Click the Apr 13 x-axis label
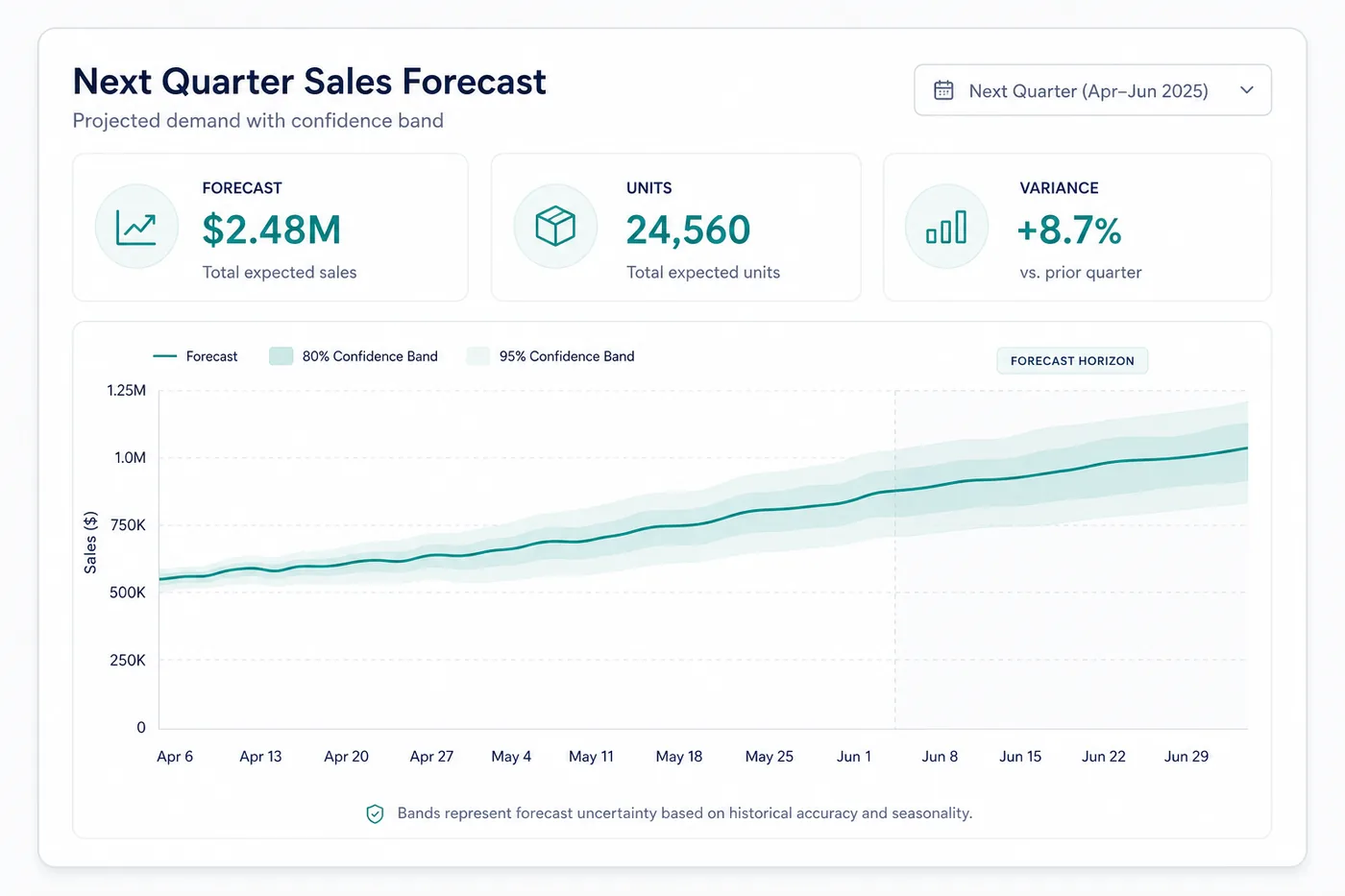The width and height of the screenshot is (1345, 896). pos(260,757)
